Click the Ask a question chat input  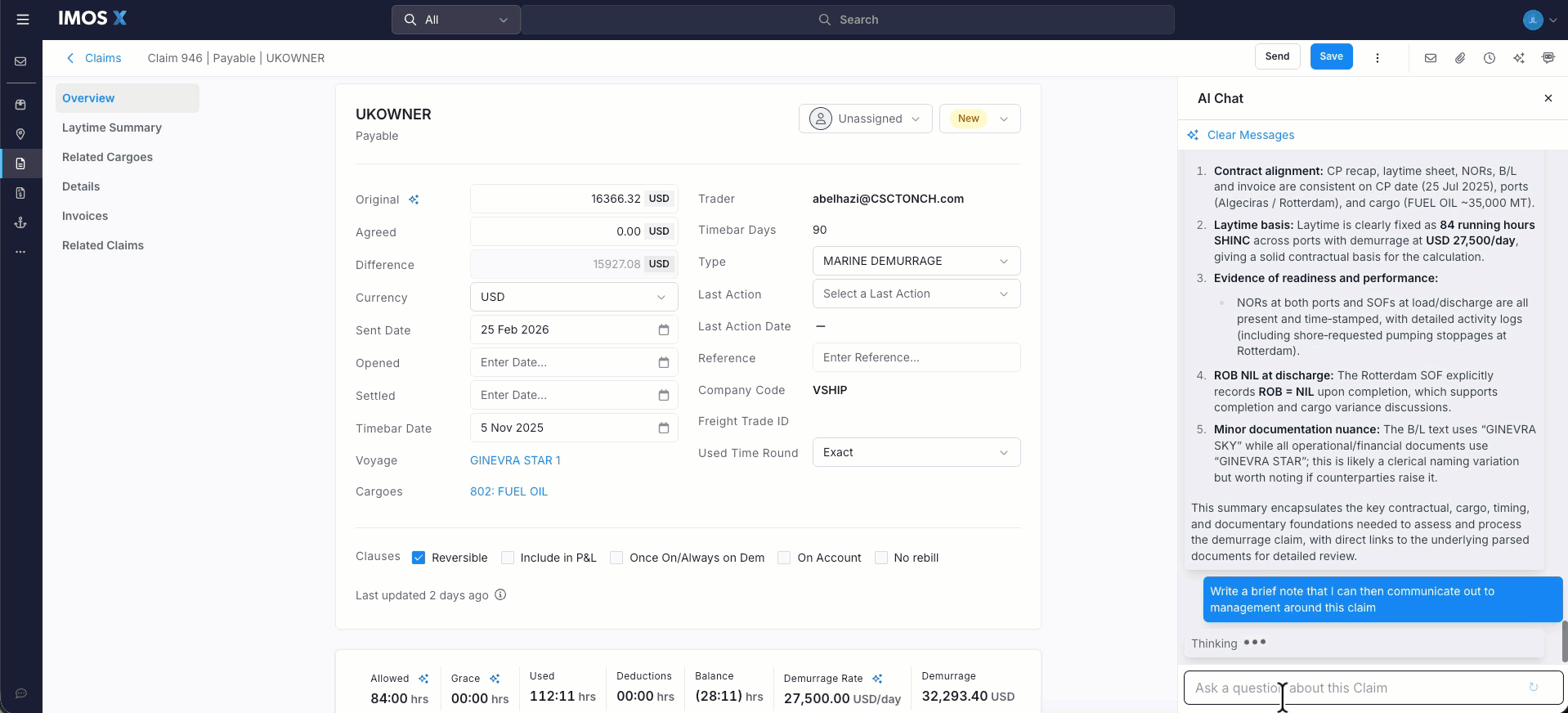[x=1357, y=688]
